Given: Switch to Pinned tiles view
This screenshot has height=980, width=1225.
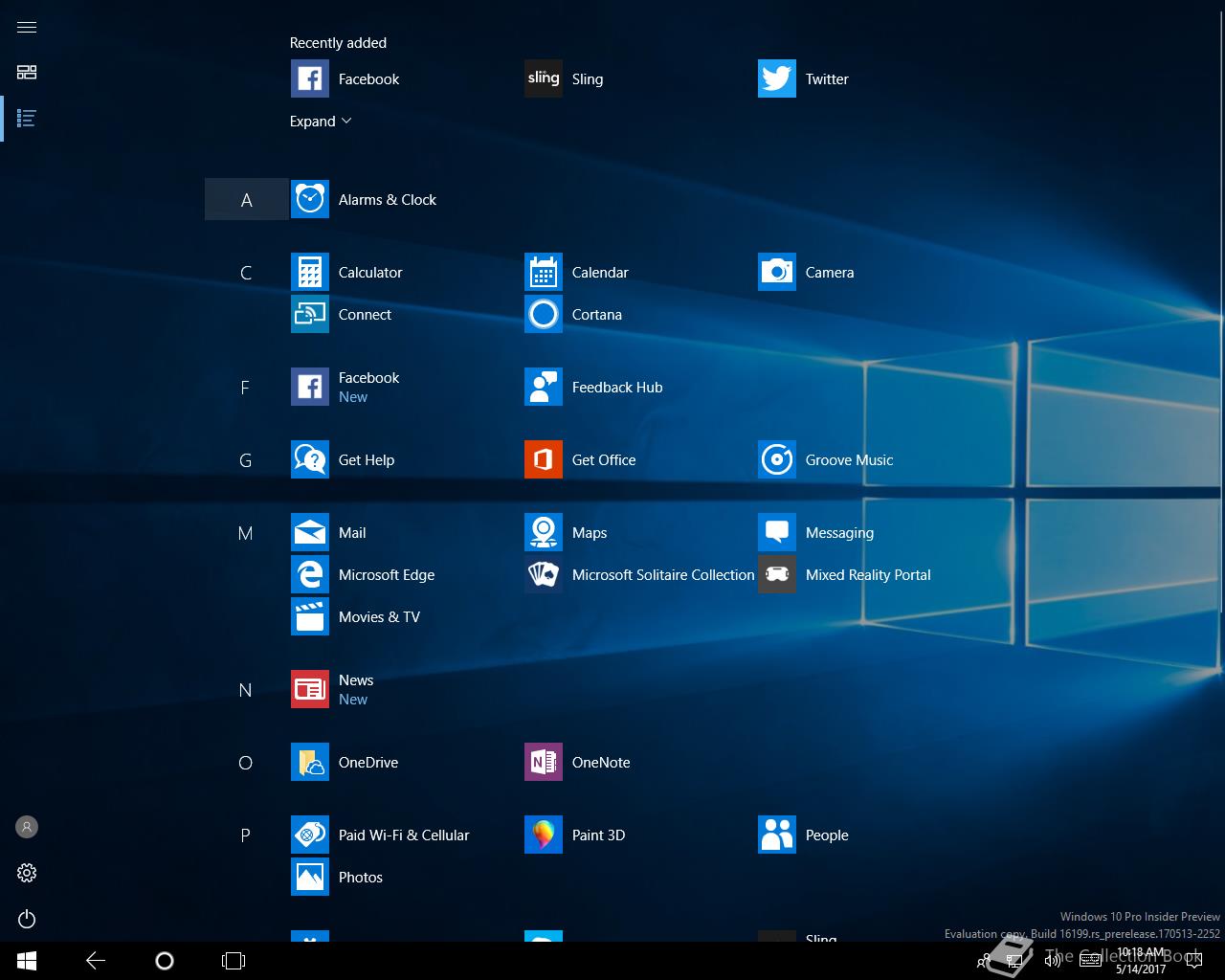Looking at the screenshot, I should coord(27,73).
